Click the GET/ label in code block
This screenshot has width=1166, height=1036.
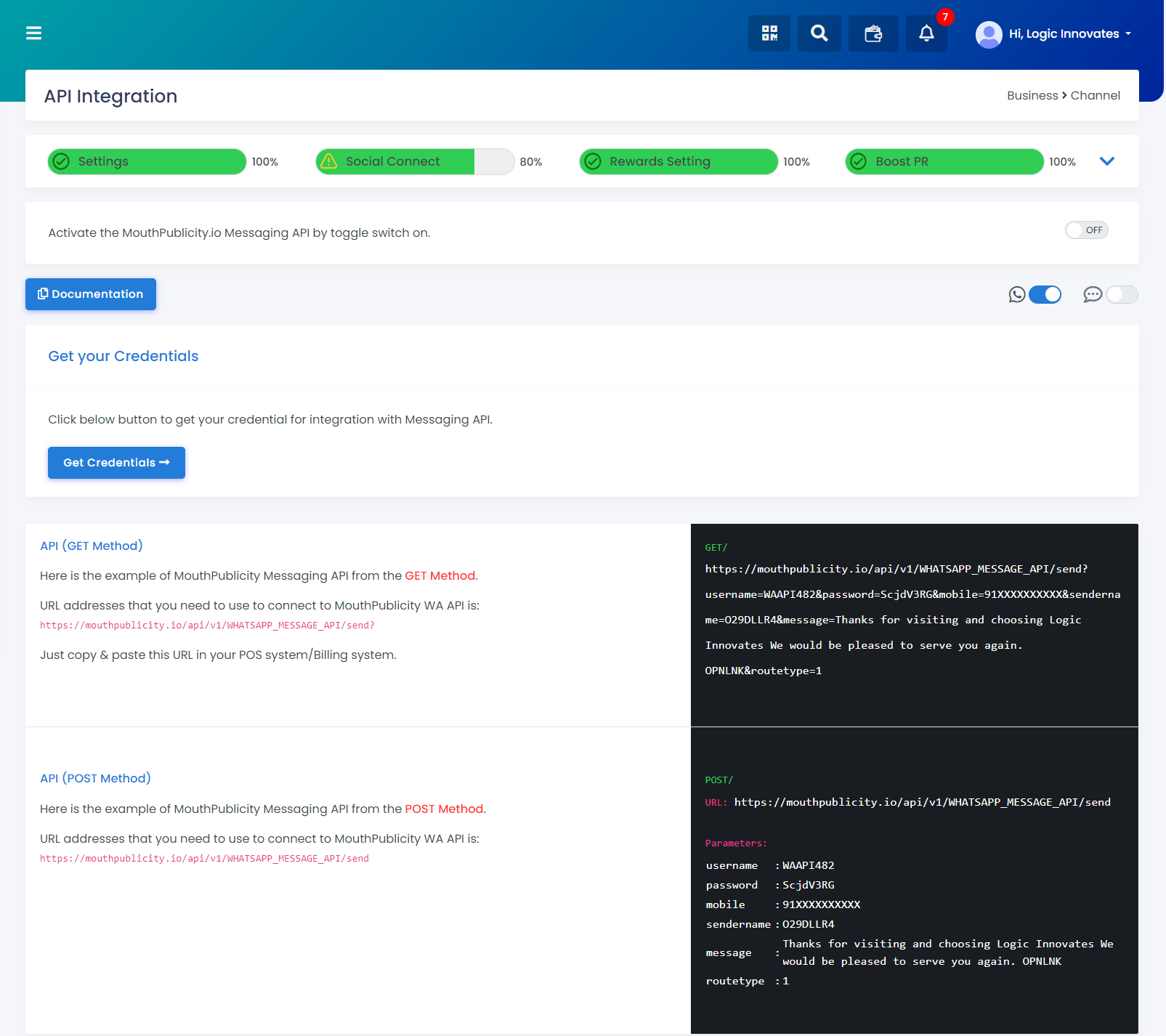(716, 548)
